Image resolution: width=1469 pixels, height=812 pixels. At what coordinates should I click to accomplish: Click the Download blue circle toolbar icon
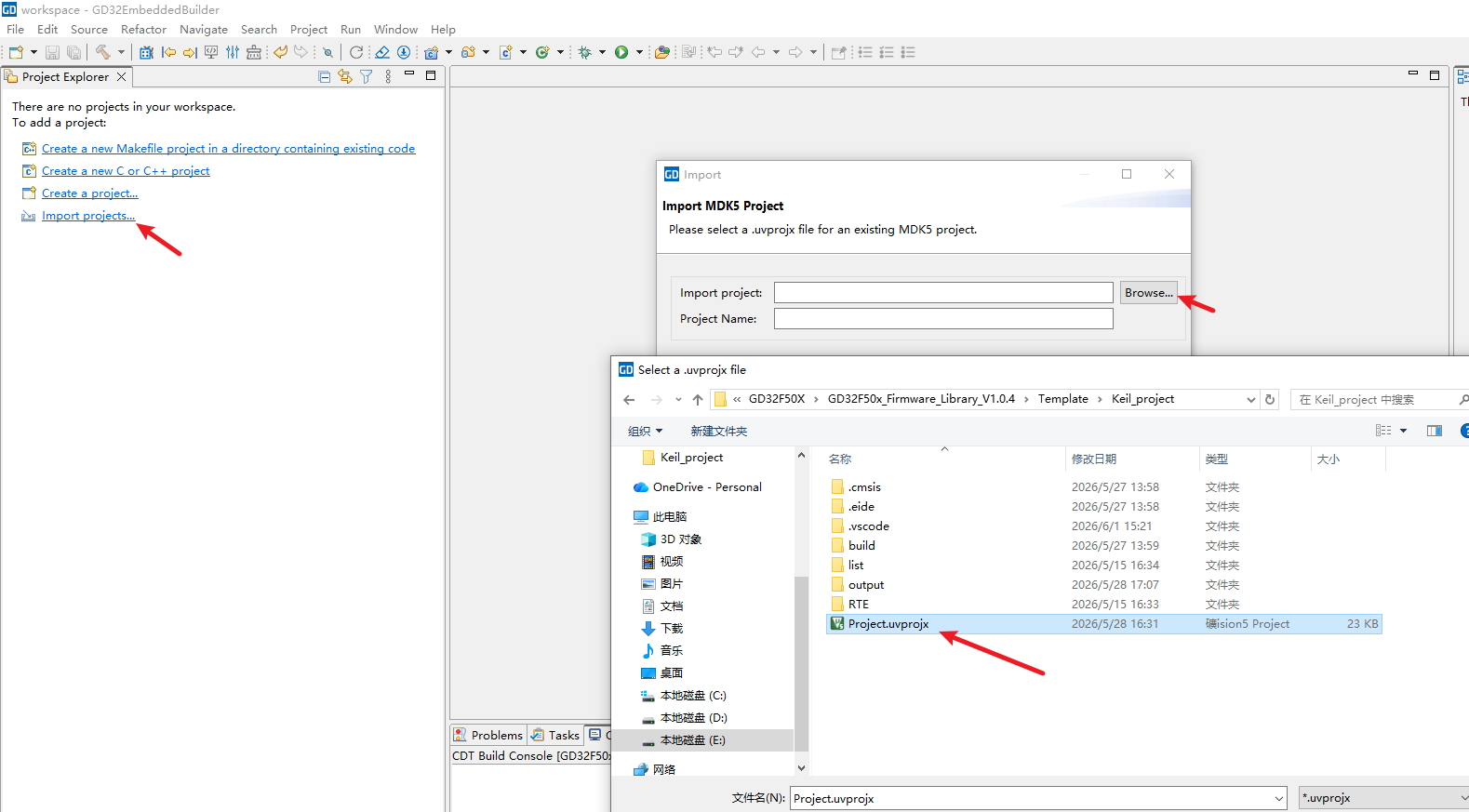click(404, 52)
